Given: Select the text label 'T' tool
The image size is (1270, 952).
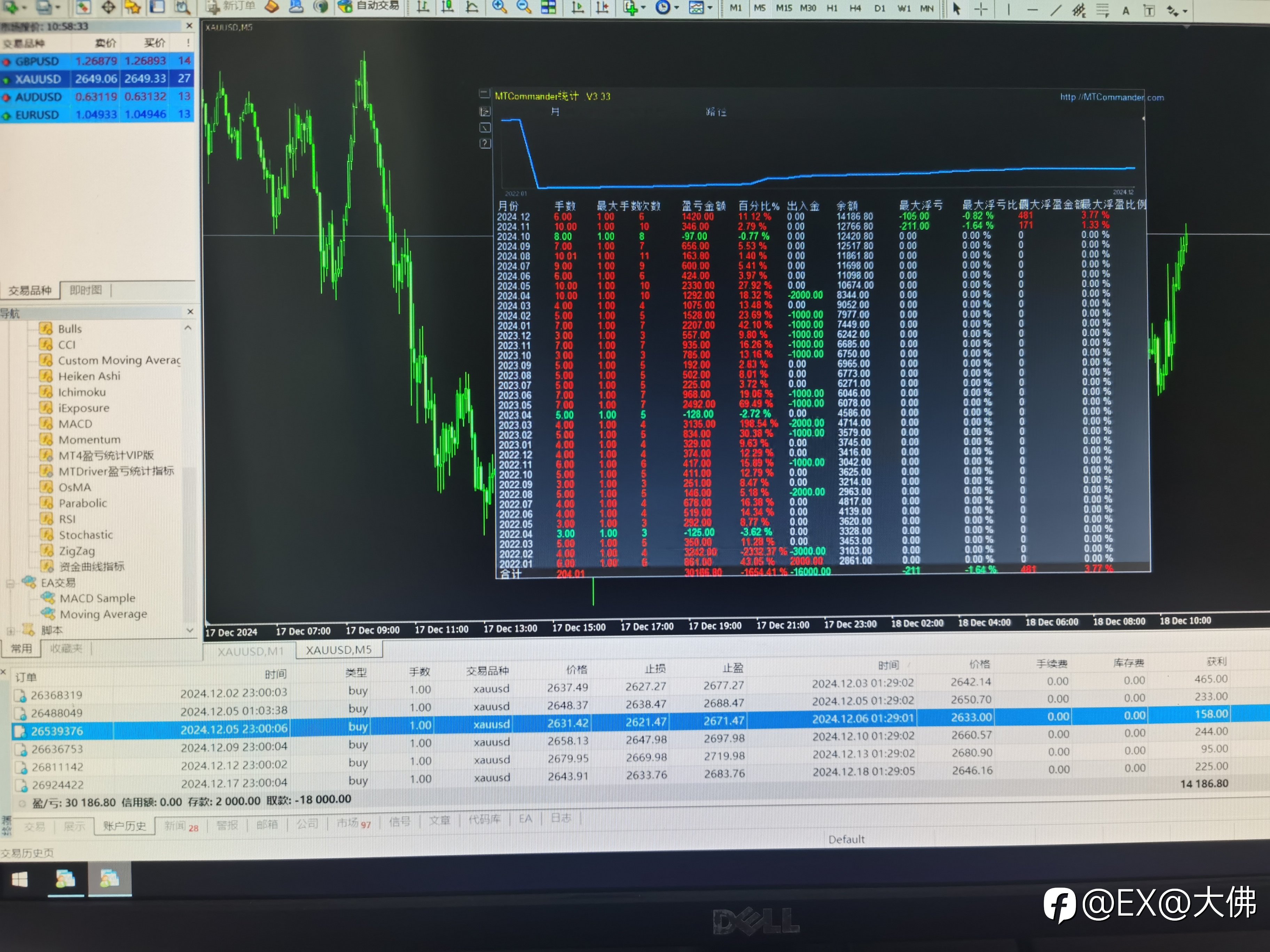Looking at the screenshot, I should tap(1149, 11).
